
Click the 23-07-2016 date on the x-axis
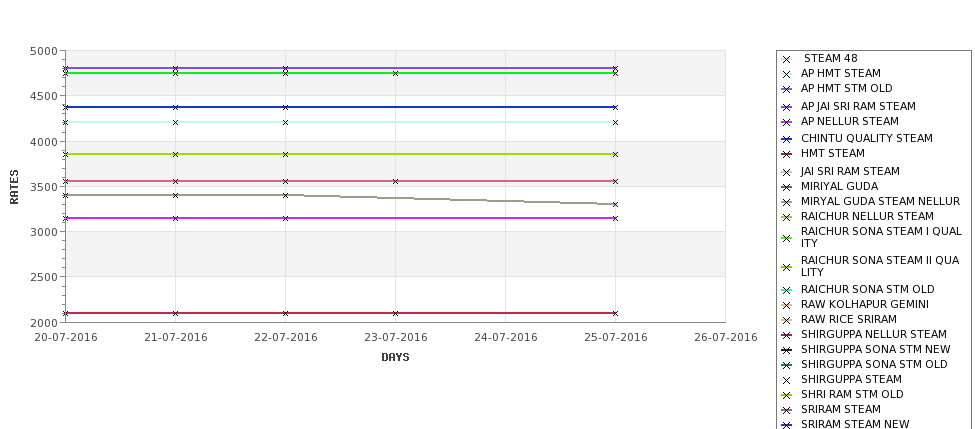pos(395,338)
